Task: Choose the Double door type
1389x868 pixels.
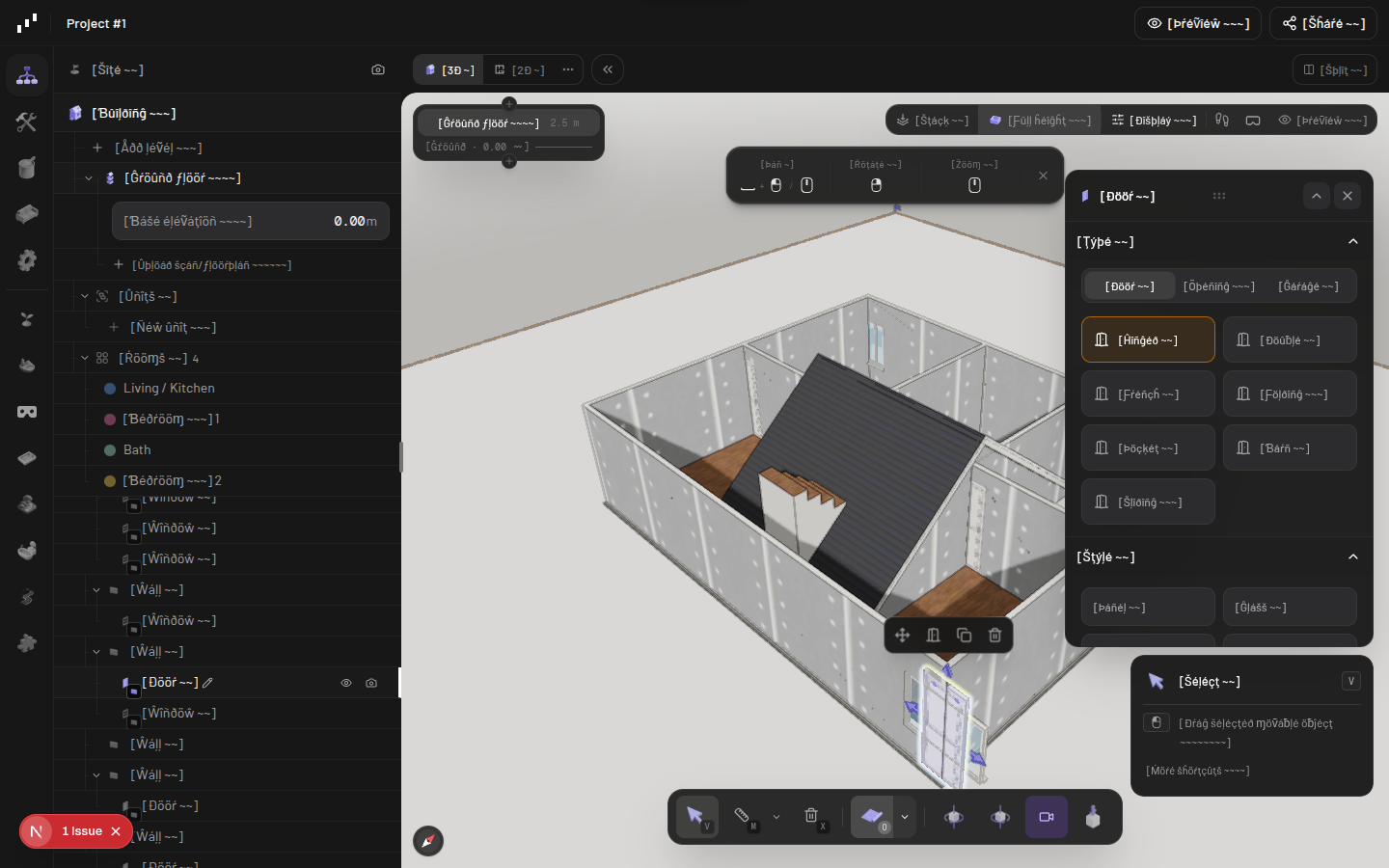Action: click(x=1290, y=339)
